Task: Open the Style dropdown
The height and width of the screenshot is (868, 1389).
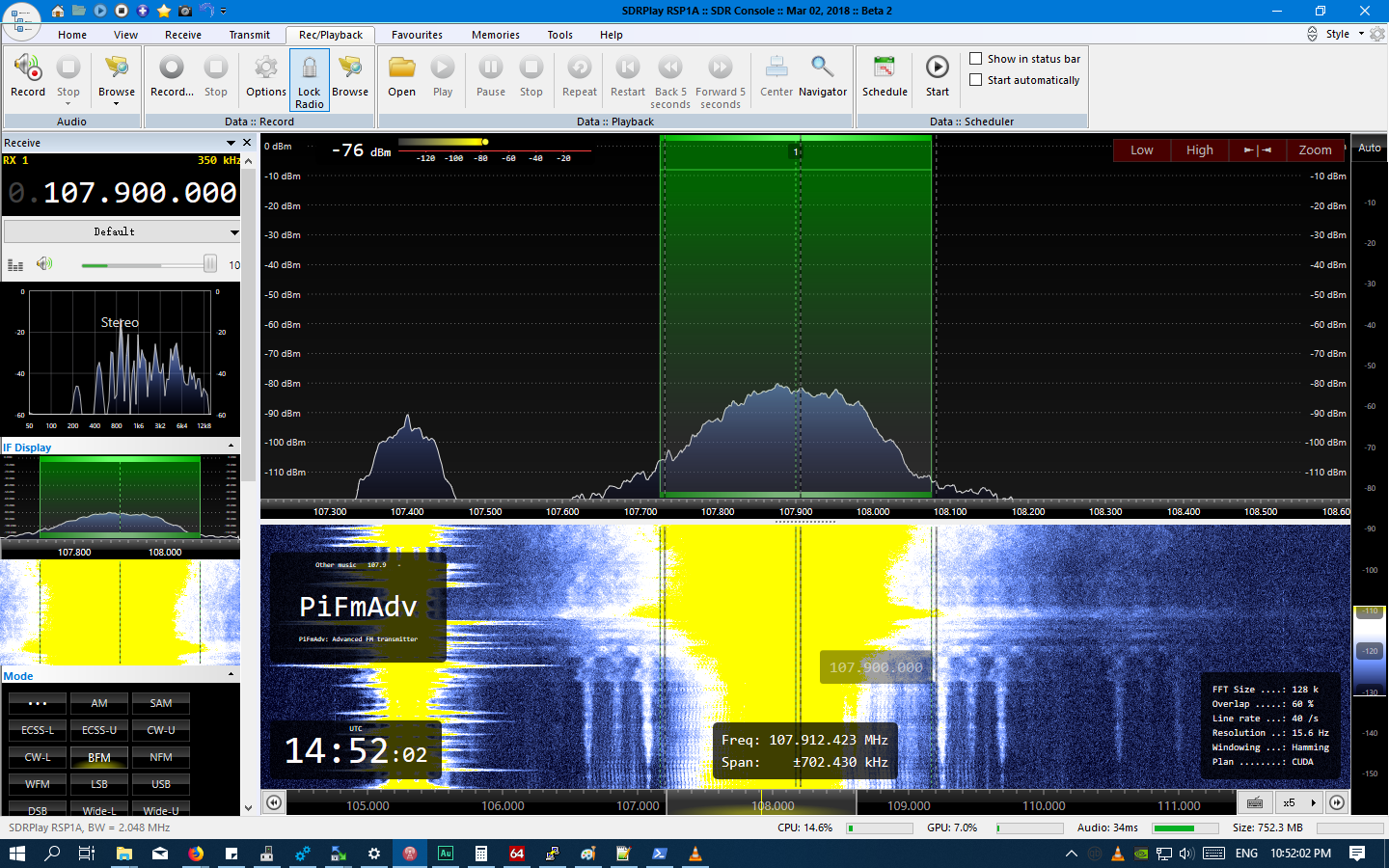Action: [x=1344, y=34]
